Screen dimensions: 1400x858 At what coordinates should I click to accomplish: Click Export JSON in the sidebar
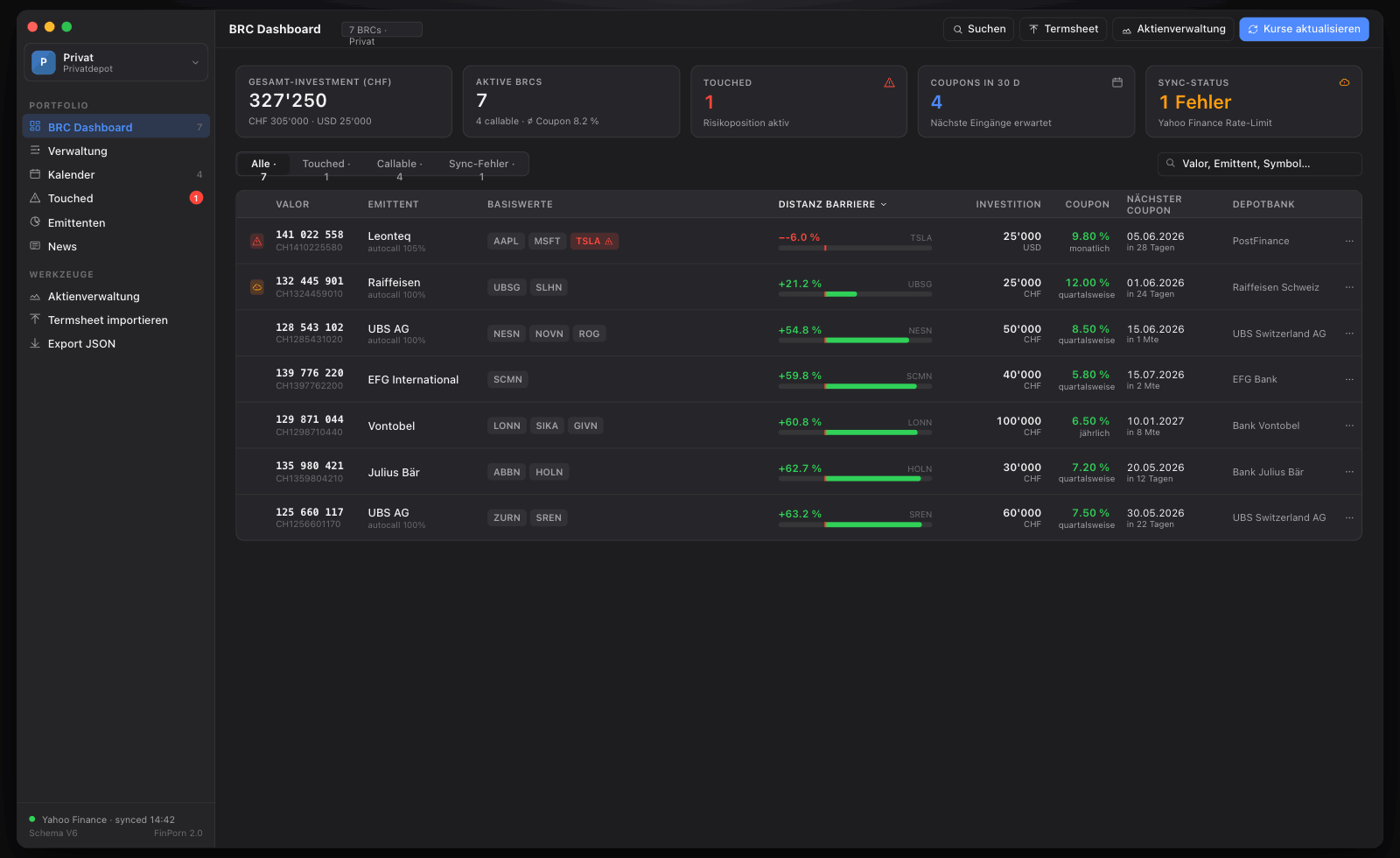(x=115, y=343)
